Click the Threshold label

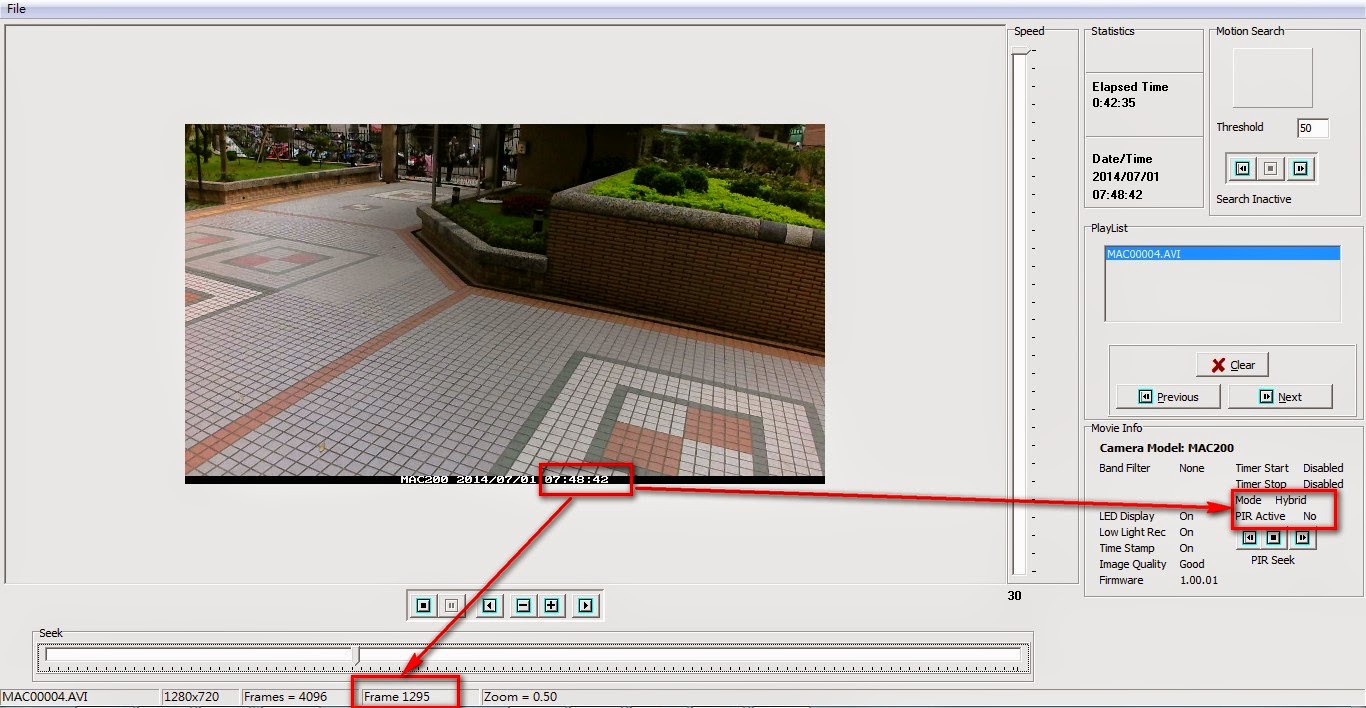pyautogui.click(x=1240, y=127)
